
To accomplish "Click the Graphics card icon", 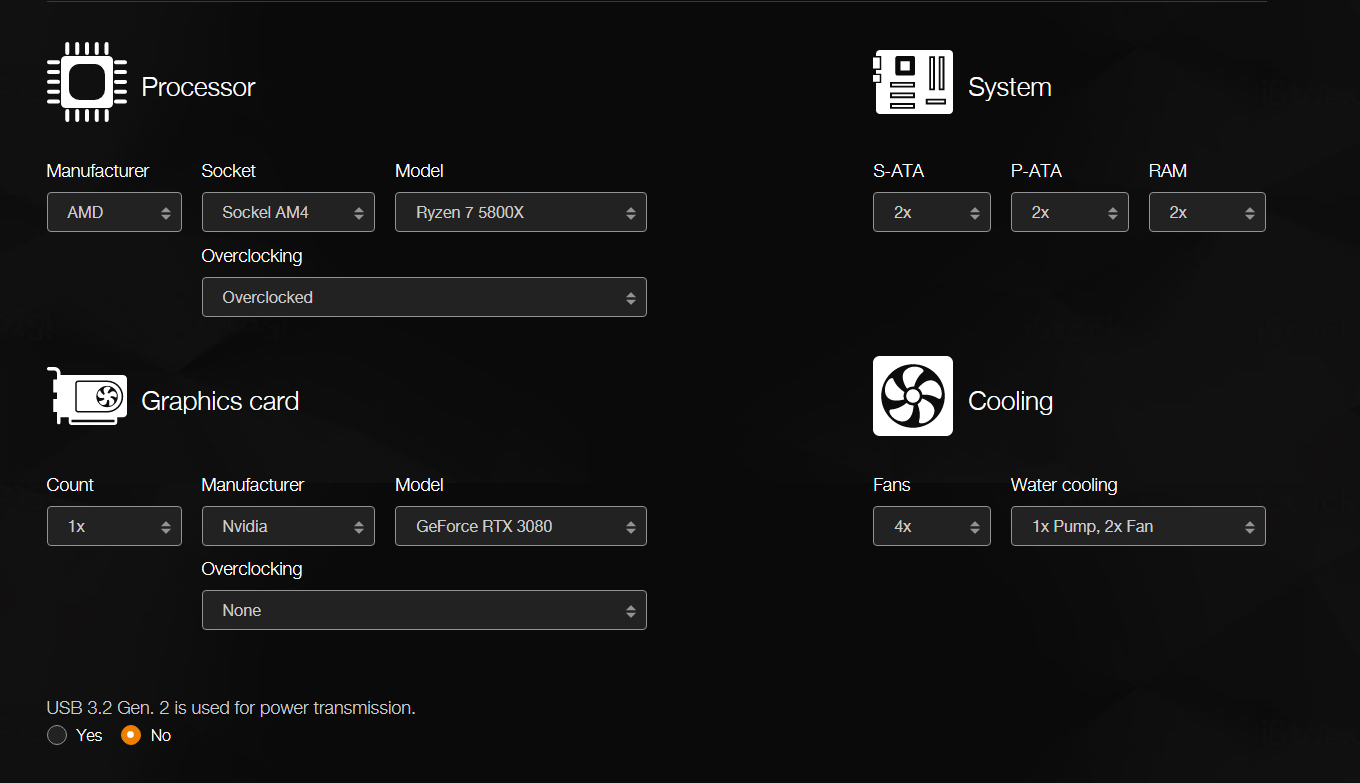I will [x=87, y=396].
